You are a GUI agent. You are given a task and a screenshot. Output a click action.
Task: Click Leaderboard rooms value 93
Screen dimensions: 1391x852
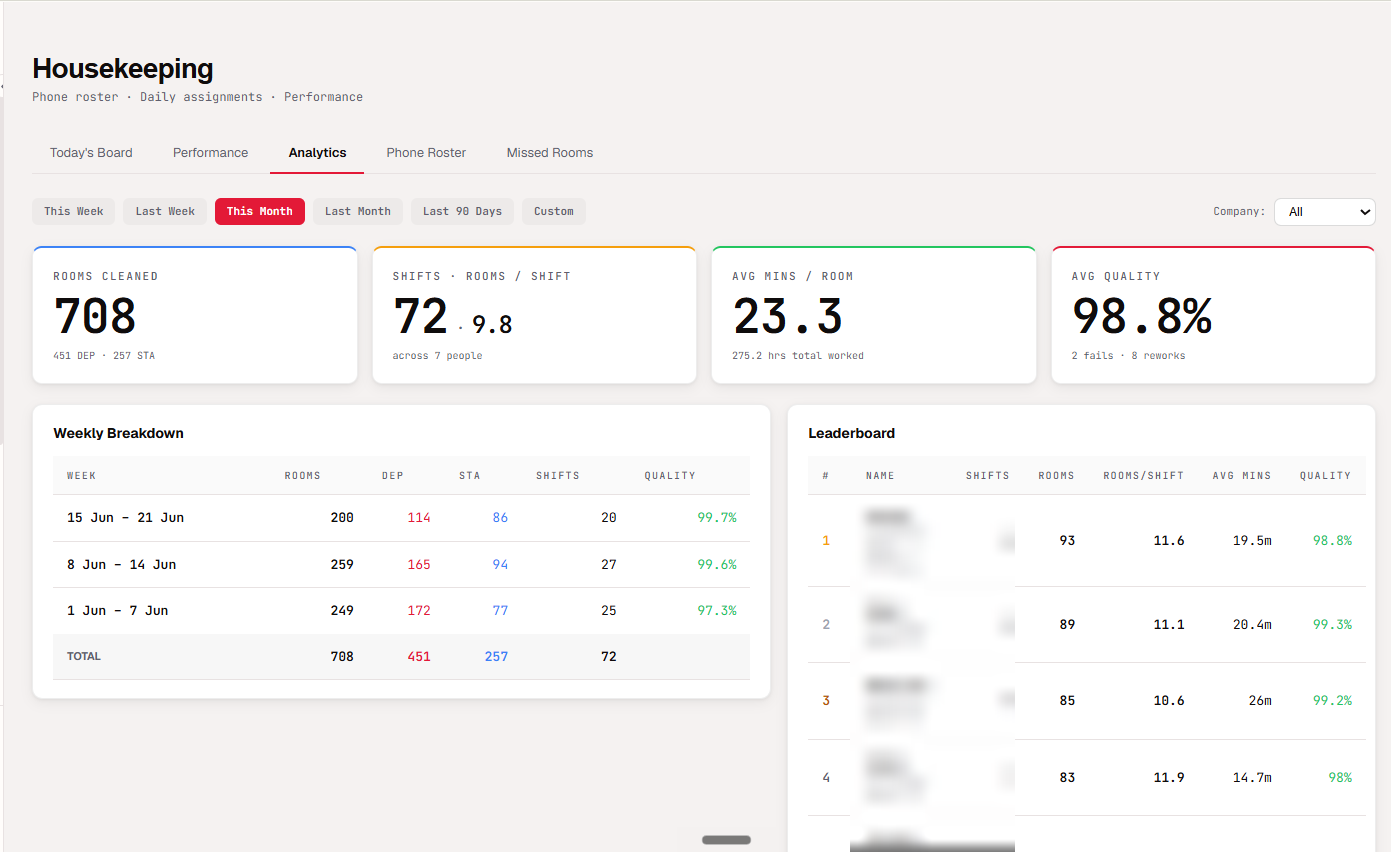(1067, 541)
